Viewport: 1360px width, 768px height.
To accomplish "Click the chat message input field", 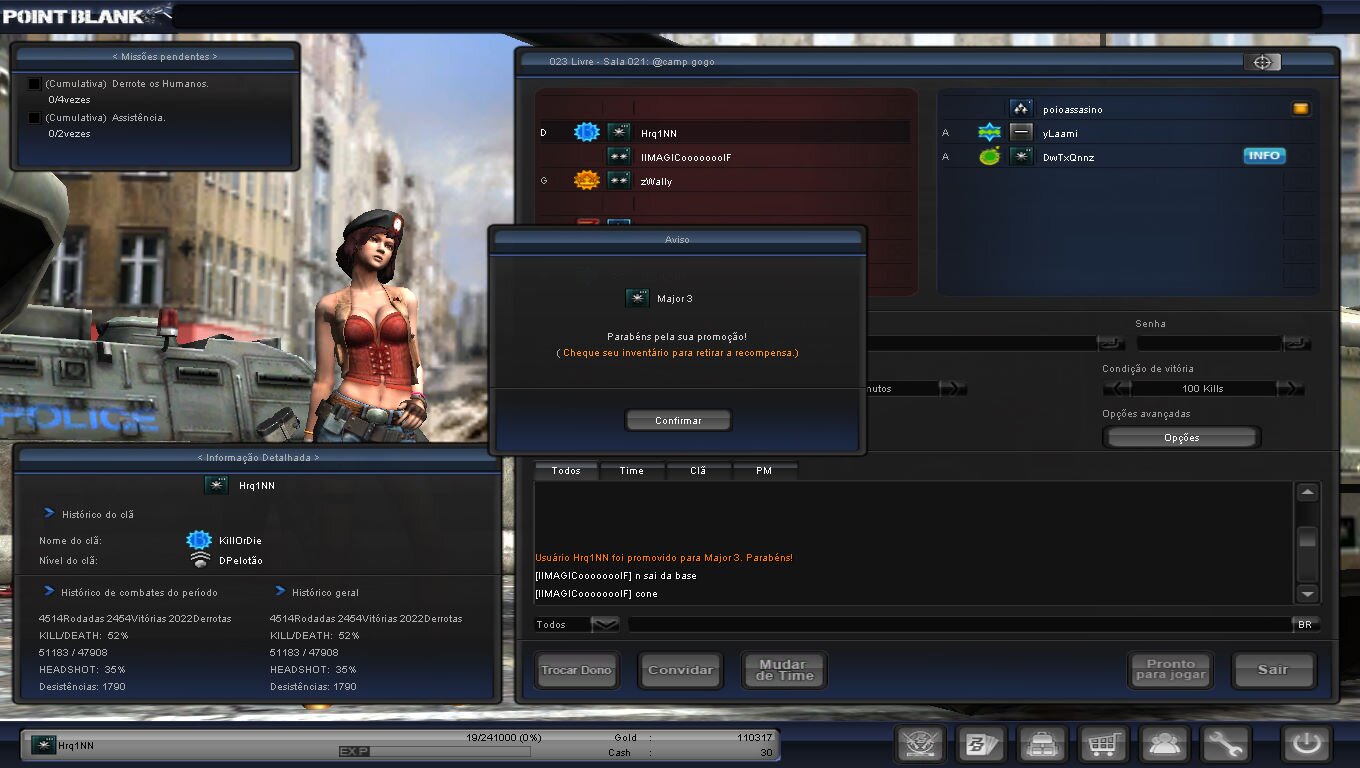I will 960,624.
